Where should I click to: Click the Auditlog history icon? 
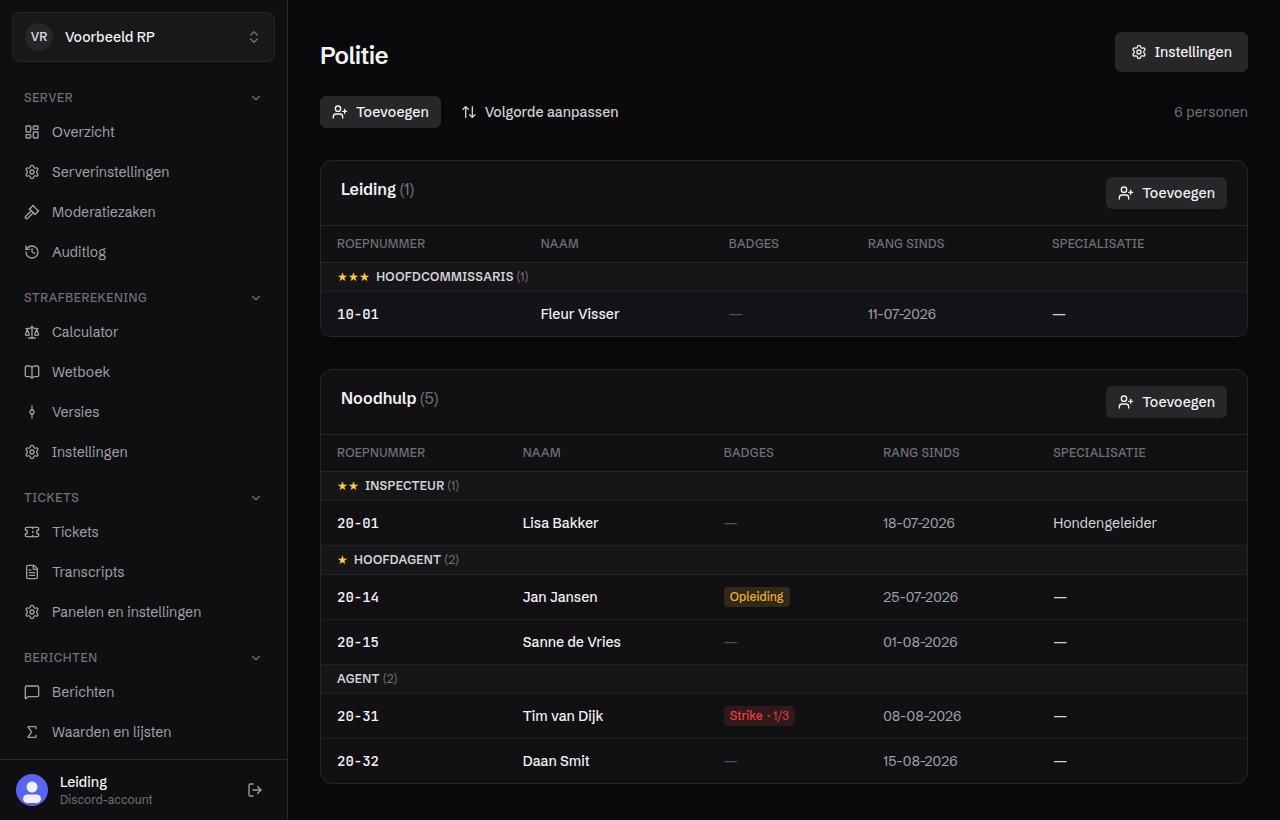click(32, 252)
